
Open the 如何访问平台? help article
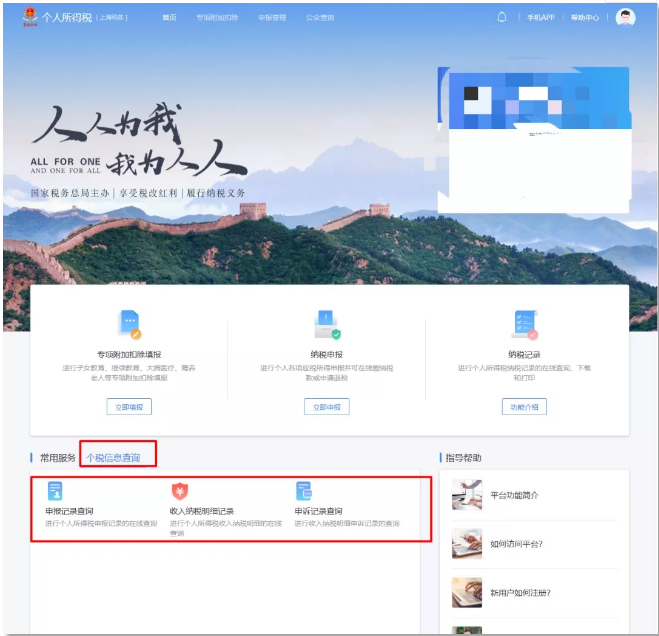[x=516, y=544]
